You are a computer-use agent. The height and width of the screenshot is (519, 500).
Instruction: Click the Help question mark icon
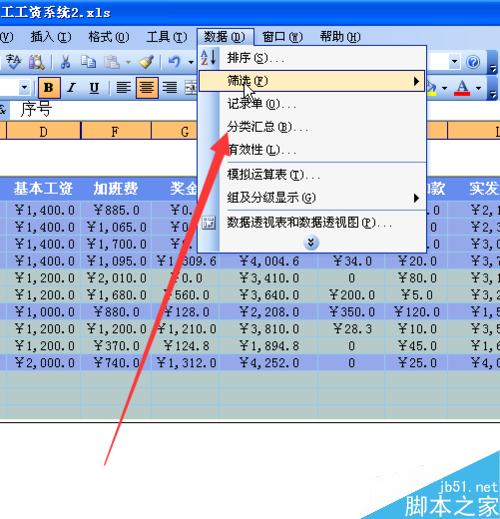473,62
